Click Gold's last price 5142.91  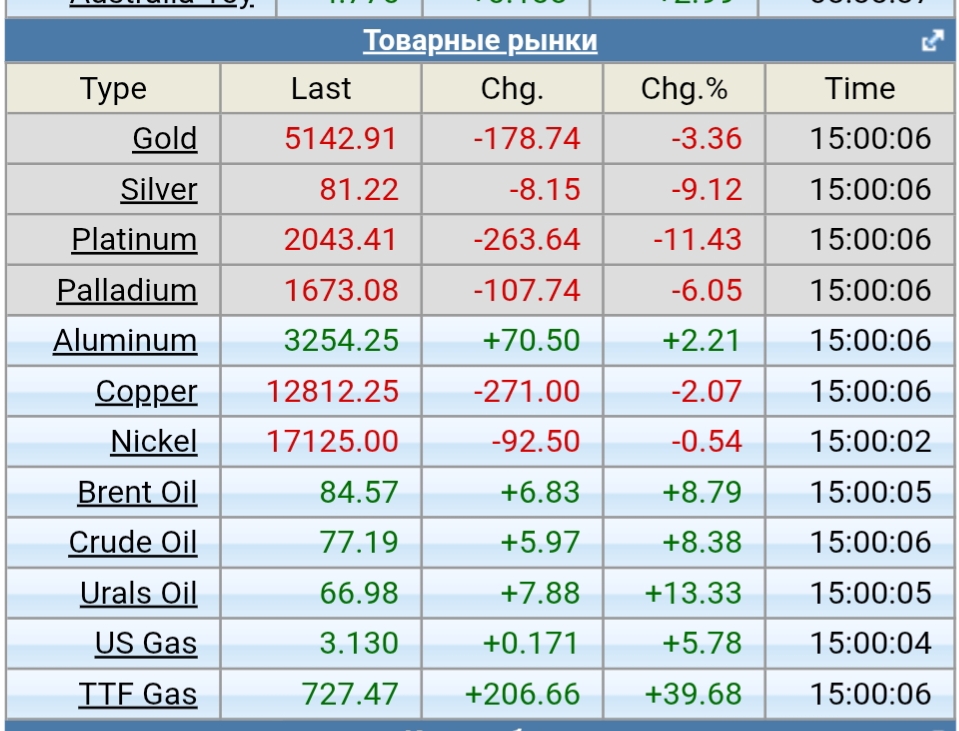coord(340,139)
